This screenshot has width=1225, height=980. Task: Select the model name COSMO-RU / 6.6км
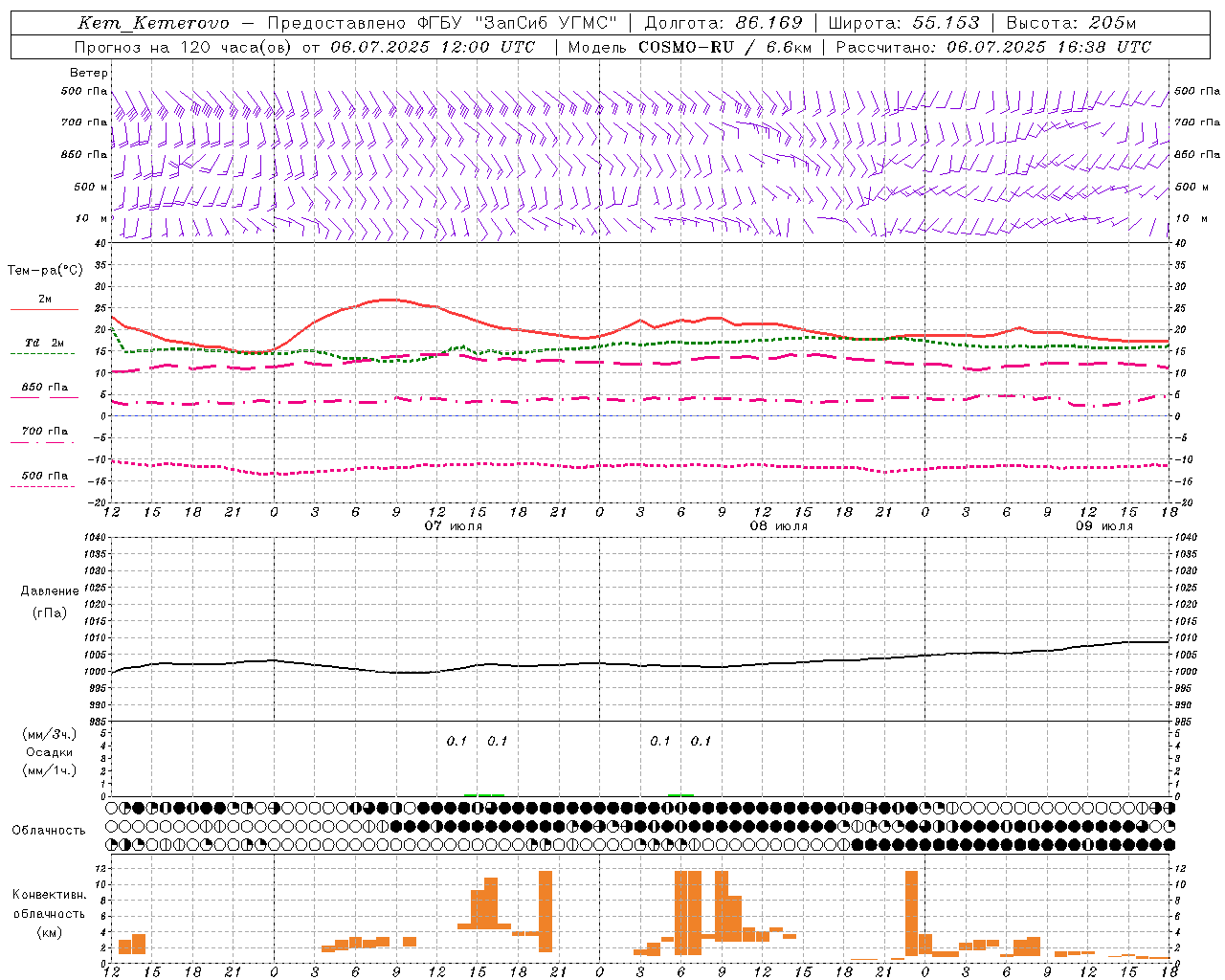pos(724,47)
